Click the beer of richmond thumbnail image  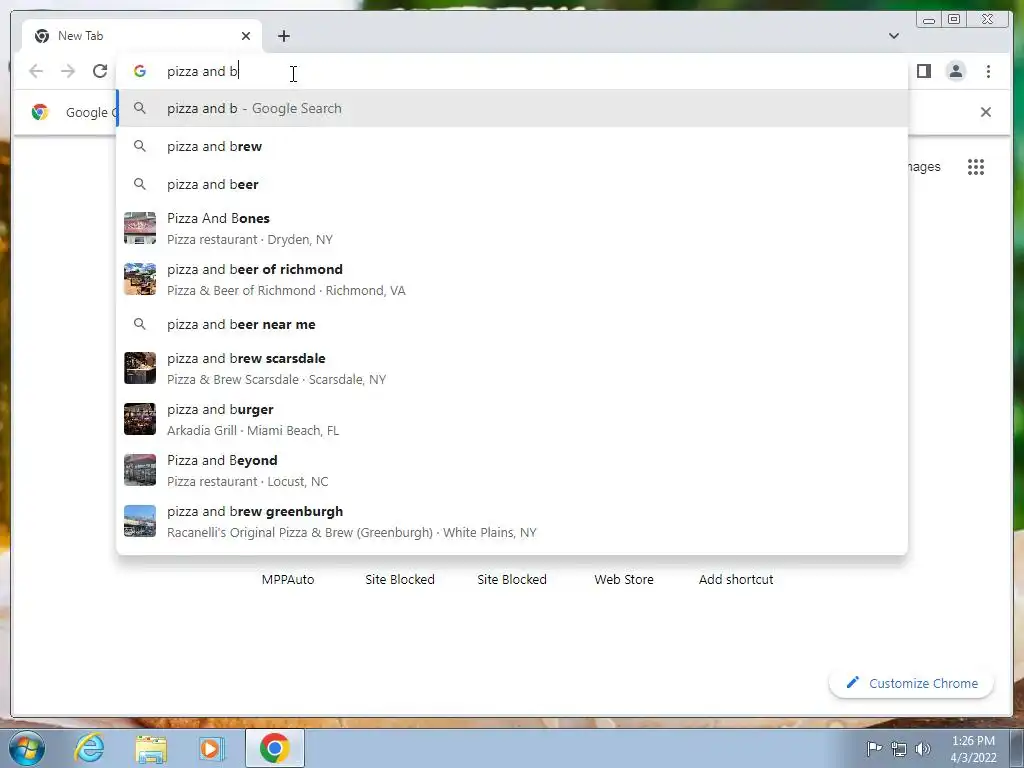pos(140,280)
